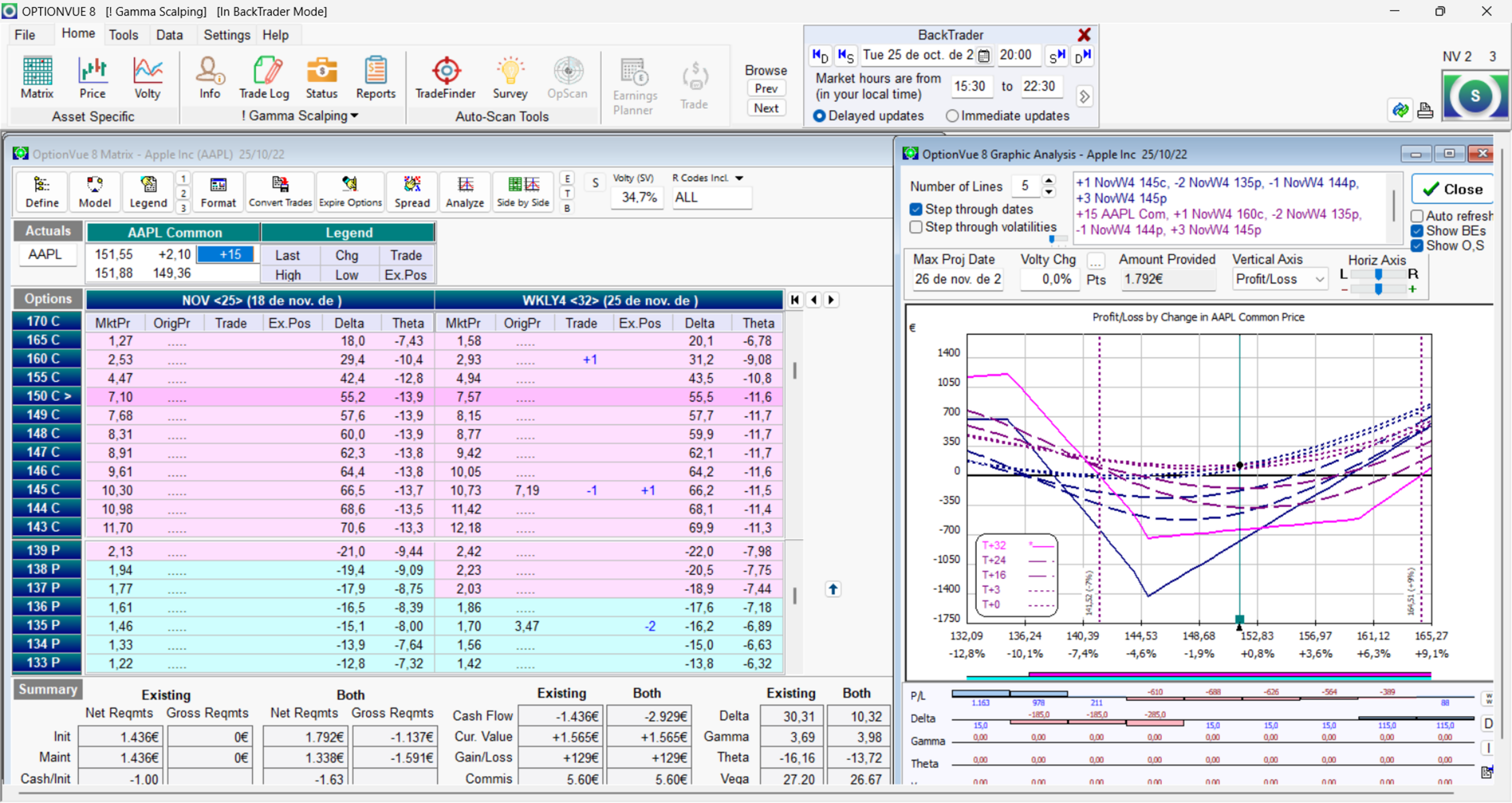The height and width of the screenshot is (803, 1512).
Task: Click the Analyze icon
Action: [465, 192]
